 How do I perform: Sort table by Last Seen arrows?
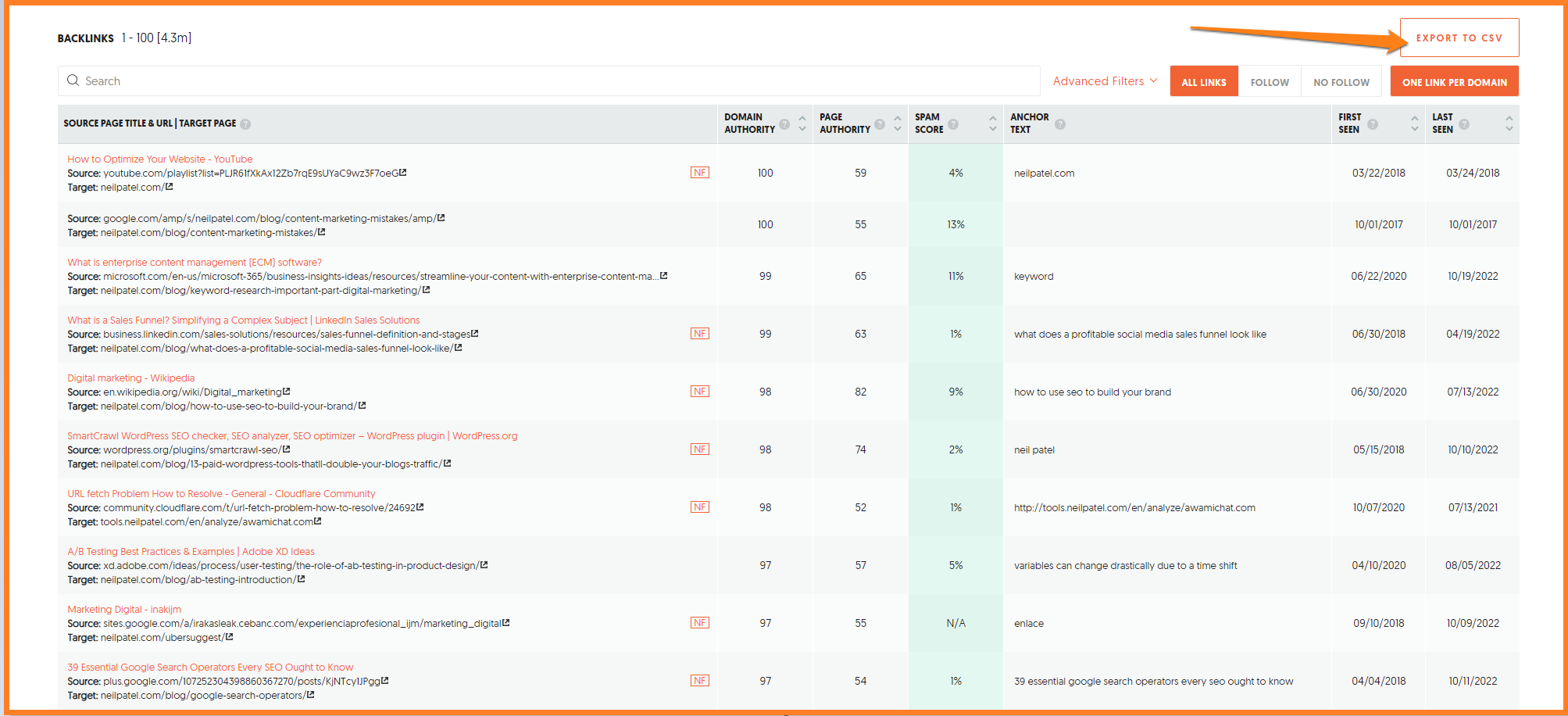[1509, 124]
